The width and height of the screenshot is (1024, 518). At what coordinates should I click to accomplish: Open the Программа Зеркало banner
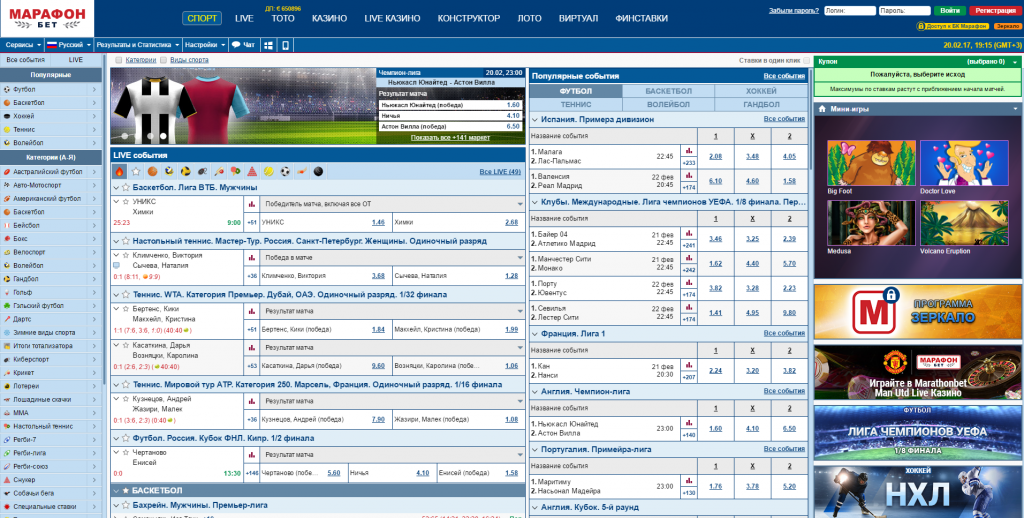pos(918,311)
